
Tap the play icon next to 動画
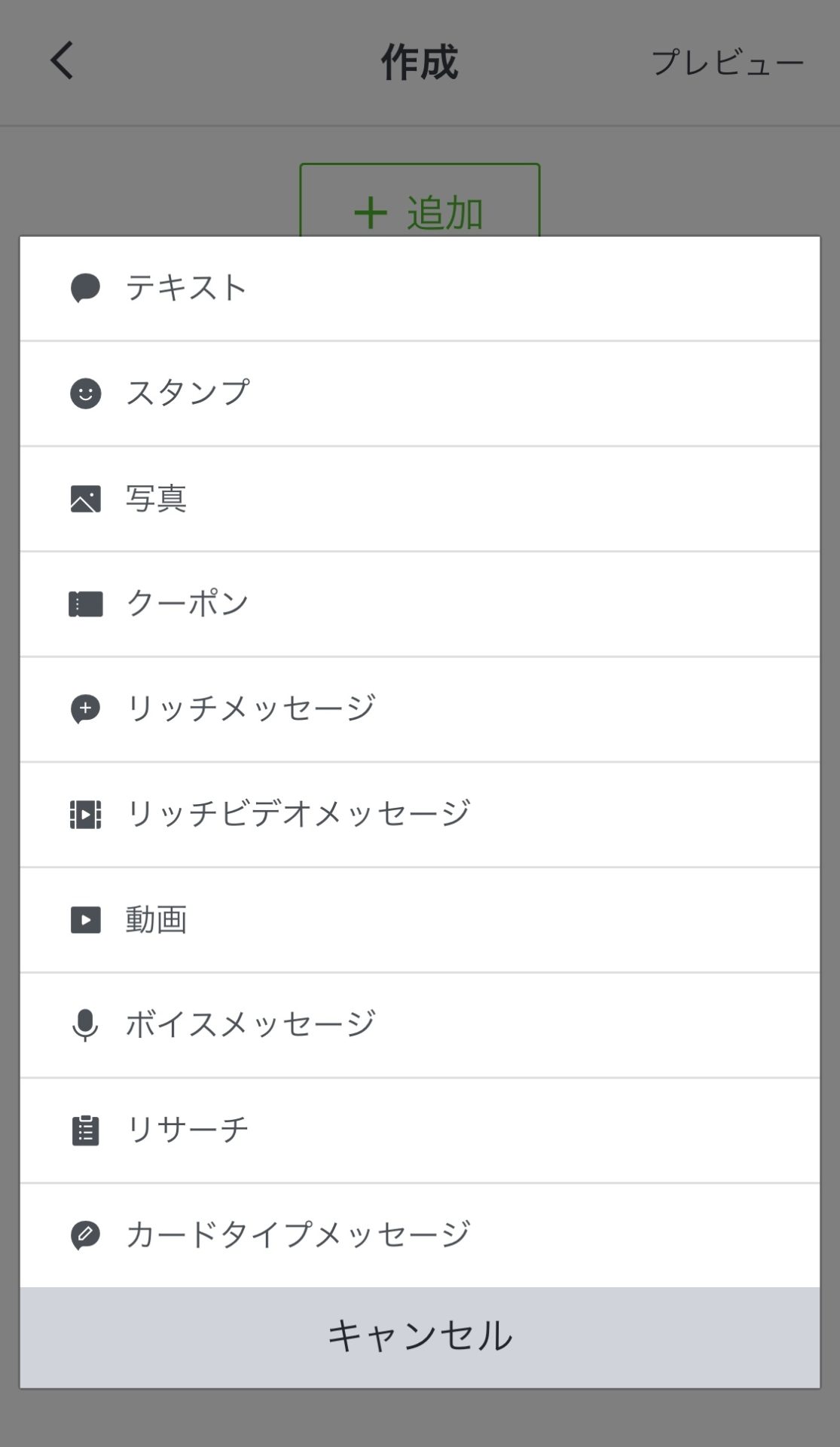tap(85, 919)
